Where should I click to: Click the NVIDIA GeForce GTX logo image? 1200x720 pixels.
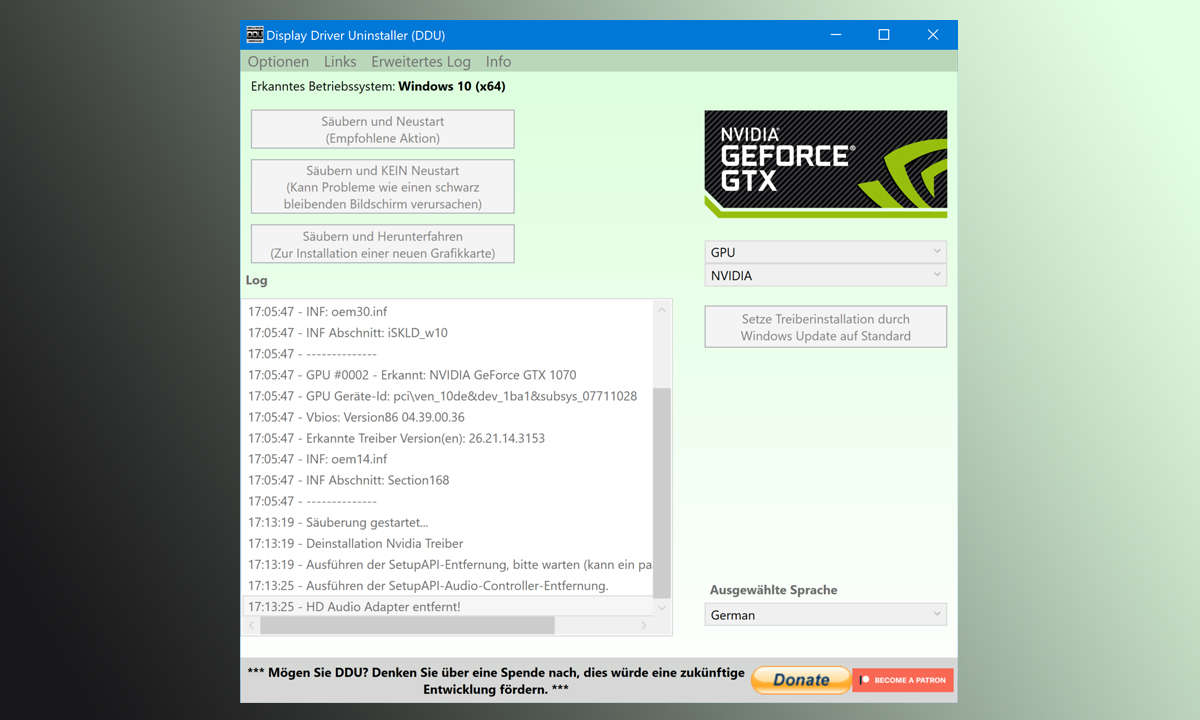coord(826,164)
